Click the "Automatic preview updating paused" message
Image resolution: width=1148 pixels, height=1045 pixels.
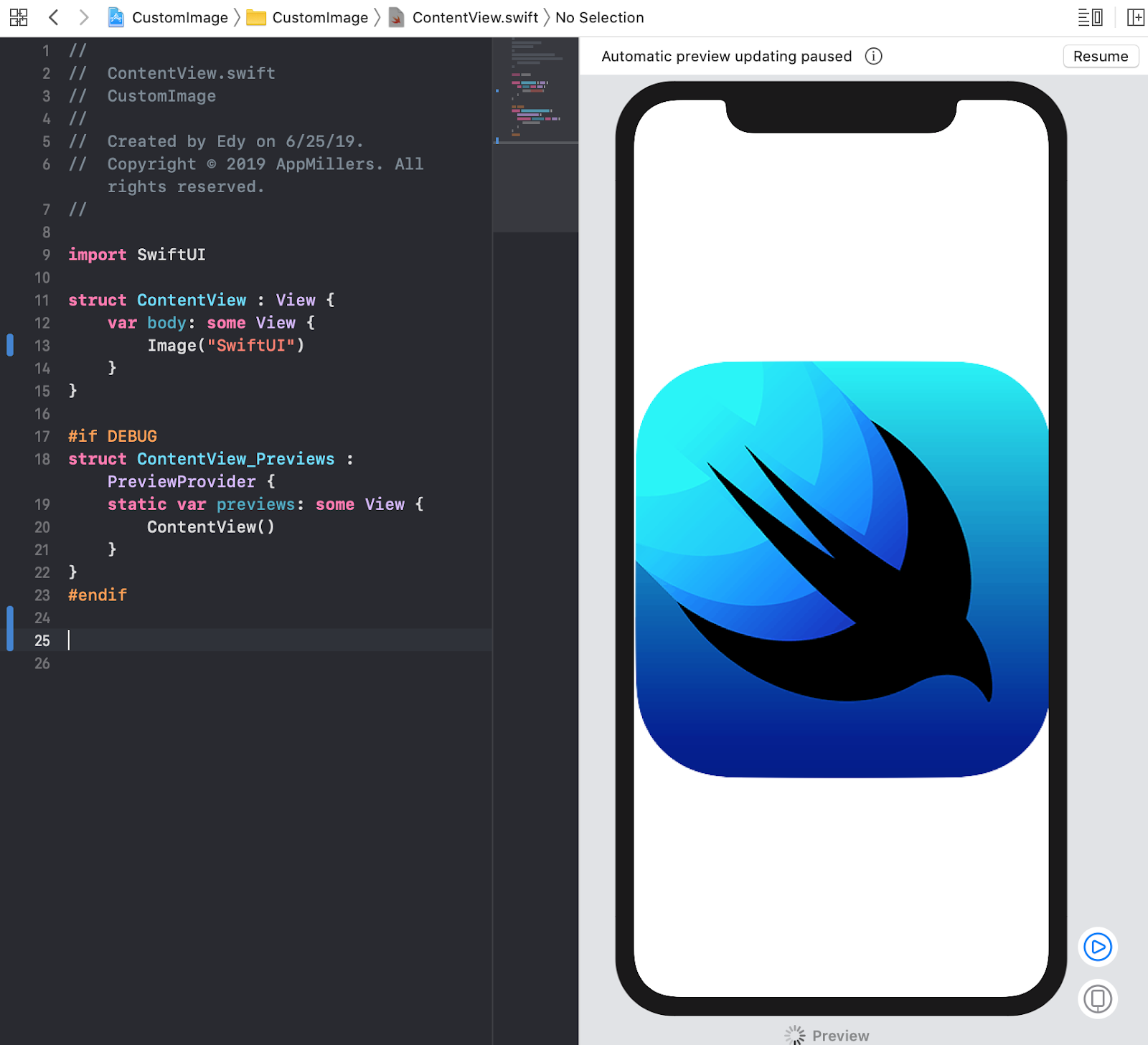click(726, 56)
